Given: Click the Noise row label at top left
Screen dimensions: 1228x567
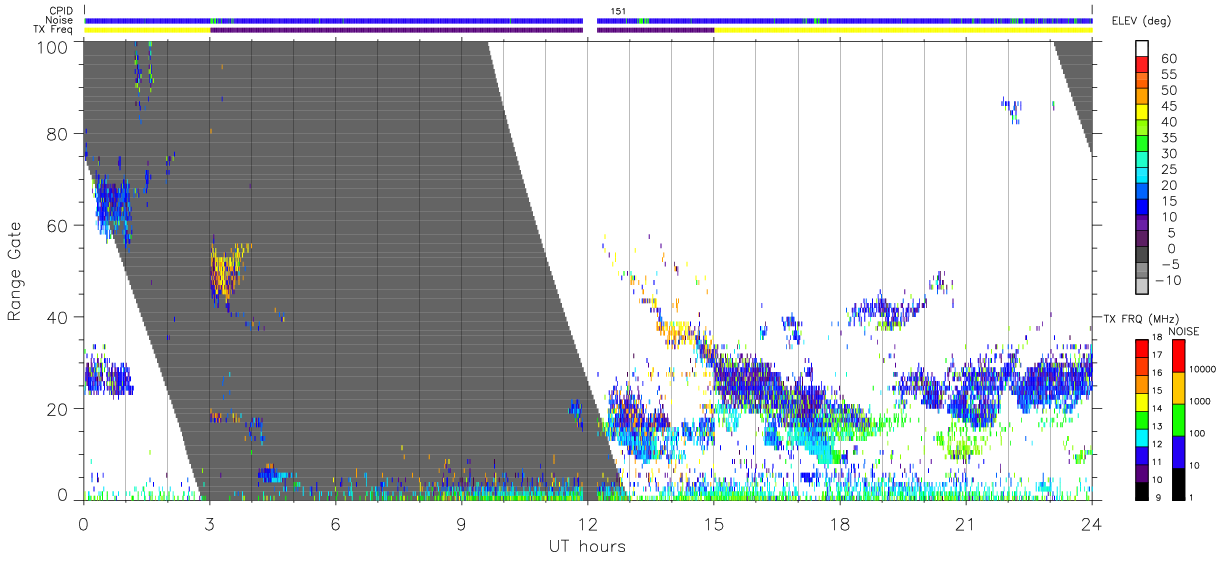Looking at the screenshot, I should [60, 20].
